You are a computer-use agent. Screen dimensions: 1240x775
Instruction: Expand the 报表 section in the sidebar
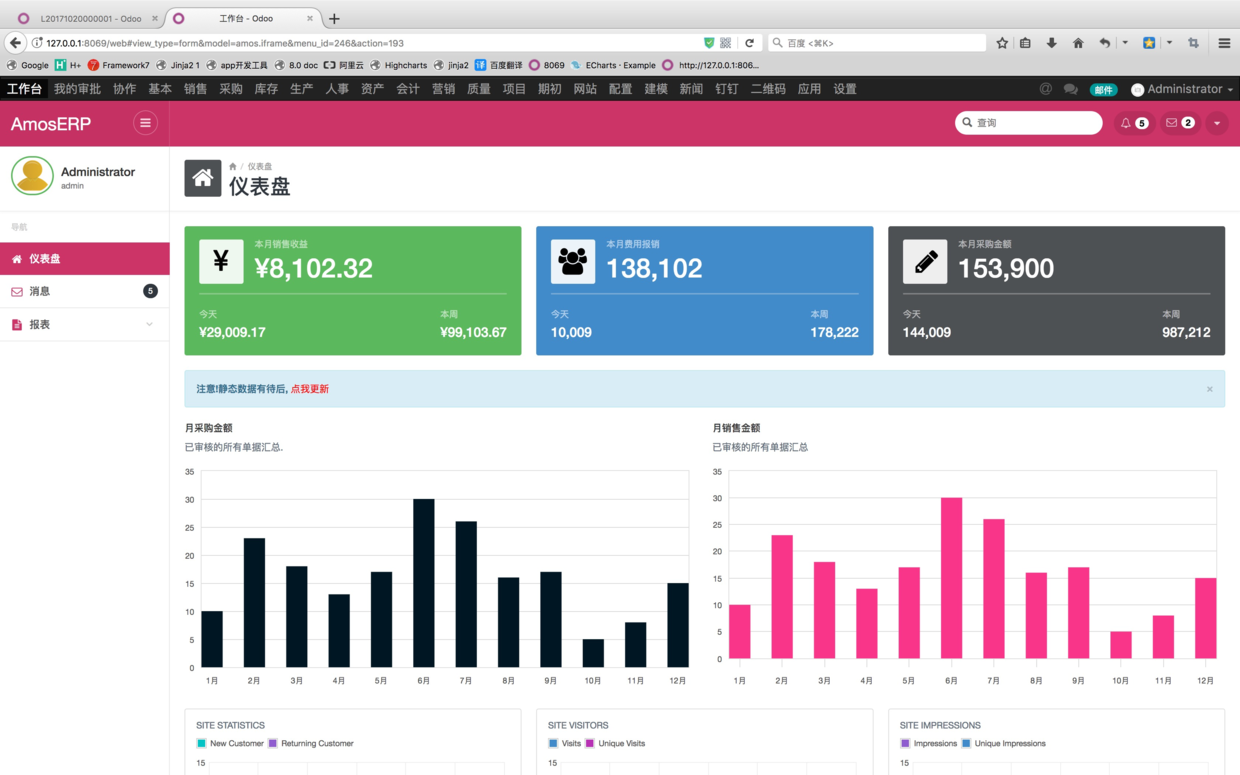(85, 324)
